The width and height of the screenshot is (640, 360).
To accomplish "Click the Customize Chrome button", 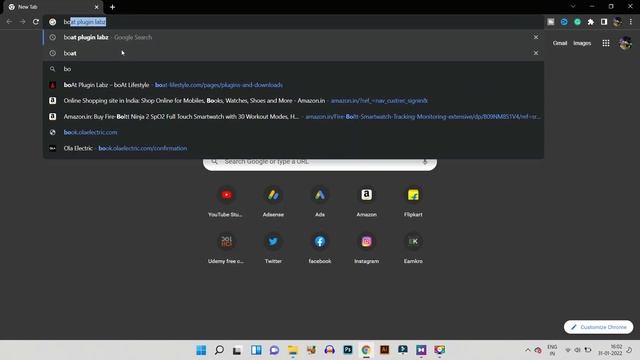I will click(x=598, y=327).
